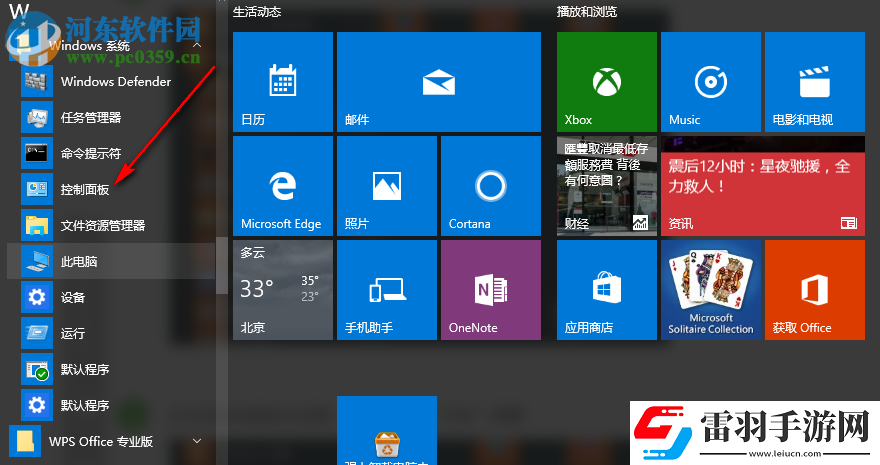Viewport: 880px width, 465px height.
Task: Open the 电影和电视 tile
Action: (x=815, y=82)
